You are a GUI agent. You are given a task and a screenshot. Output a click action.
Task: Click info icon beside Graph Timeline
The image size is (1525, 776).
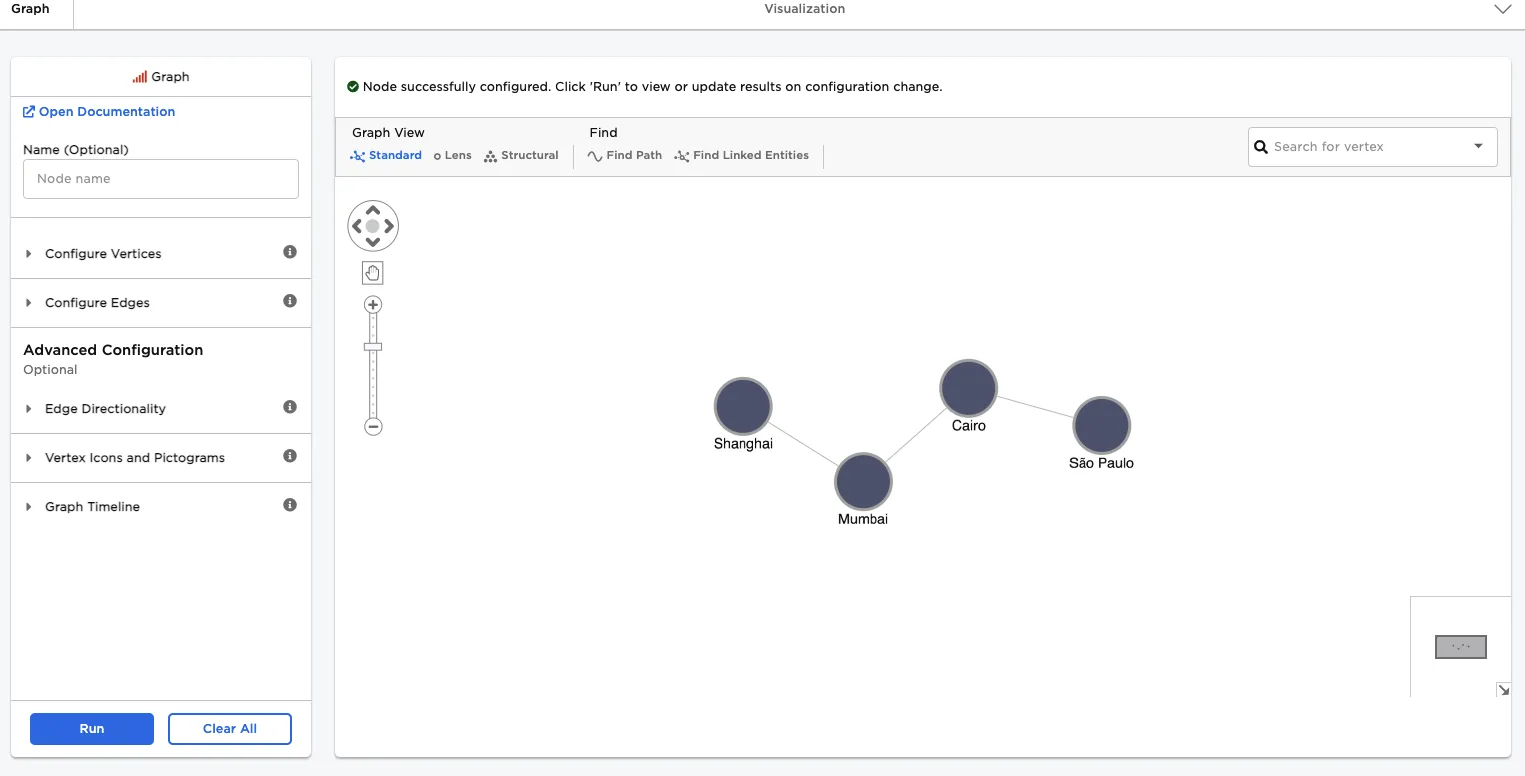[290, 505]
